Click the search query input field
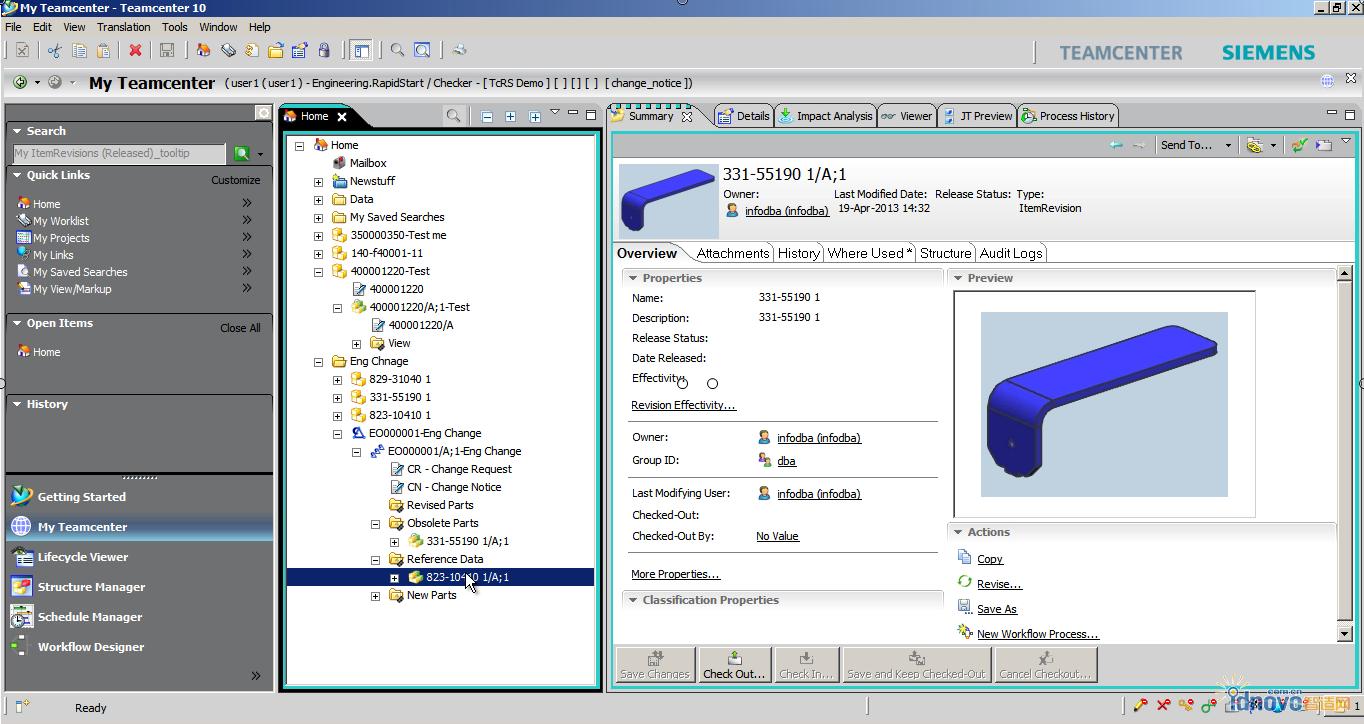Screen dimensions: 1364x724 click(119, 153)
